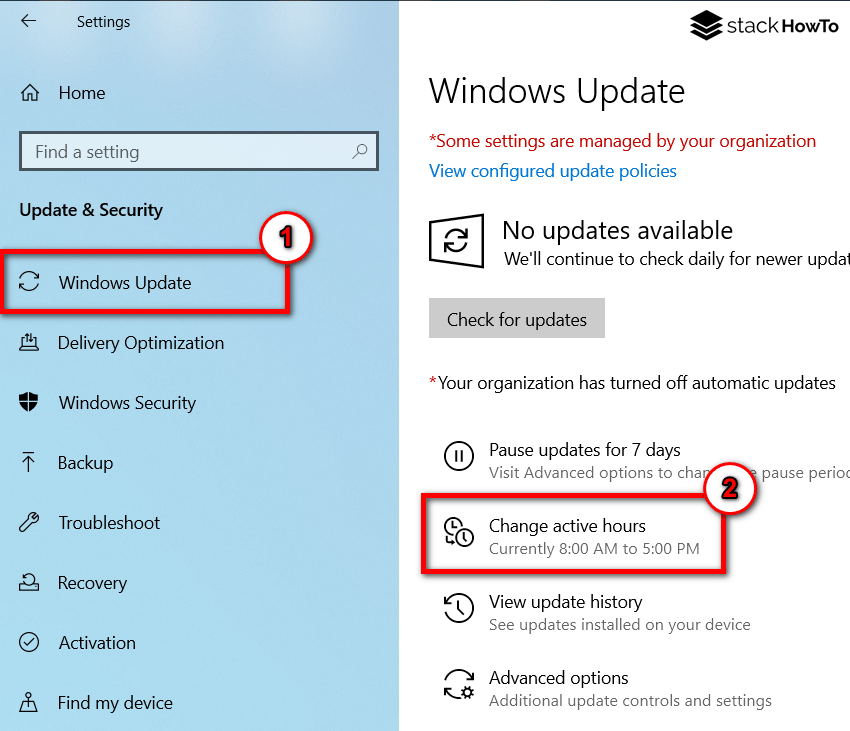Open Windows Security via its shield icon
The width and height of the screenshot is (850, 731).
click(x=30, y=403)
